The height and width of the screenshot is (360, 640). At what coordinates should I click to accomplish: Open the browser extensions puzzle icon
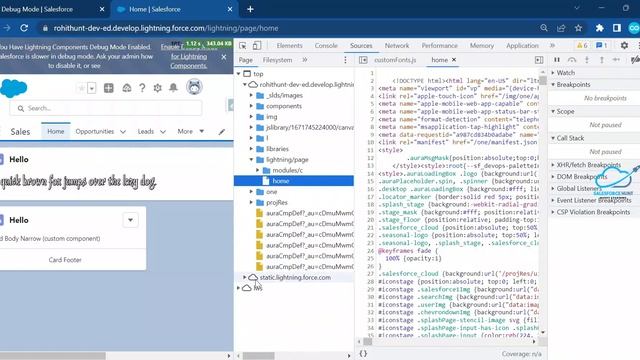click(x=599, y=28)
